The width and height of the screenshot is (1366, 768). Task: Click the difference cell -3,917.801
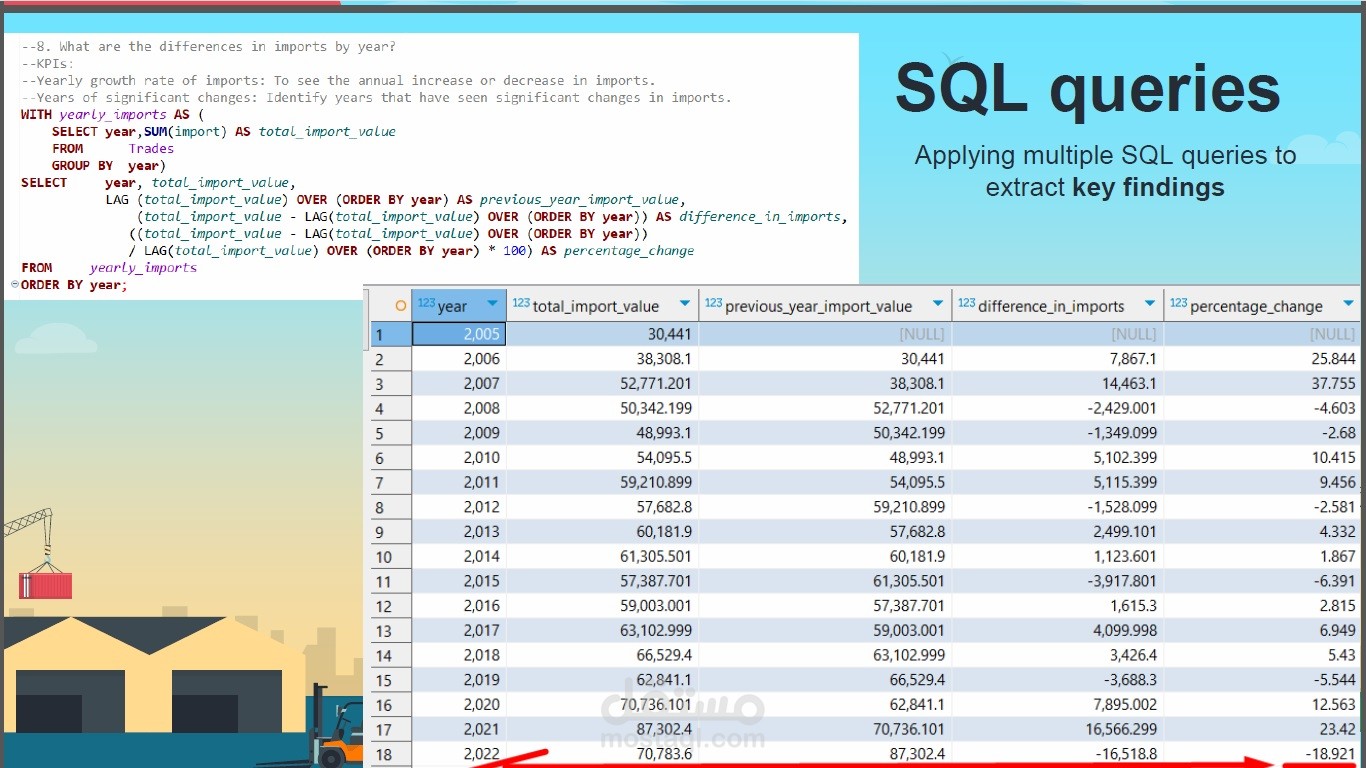click(x=1058, y=581)
